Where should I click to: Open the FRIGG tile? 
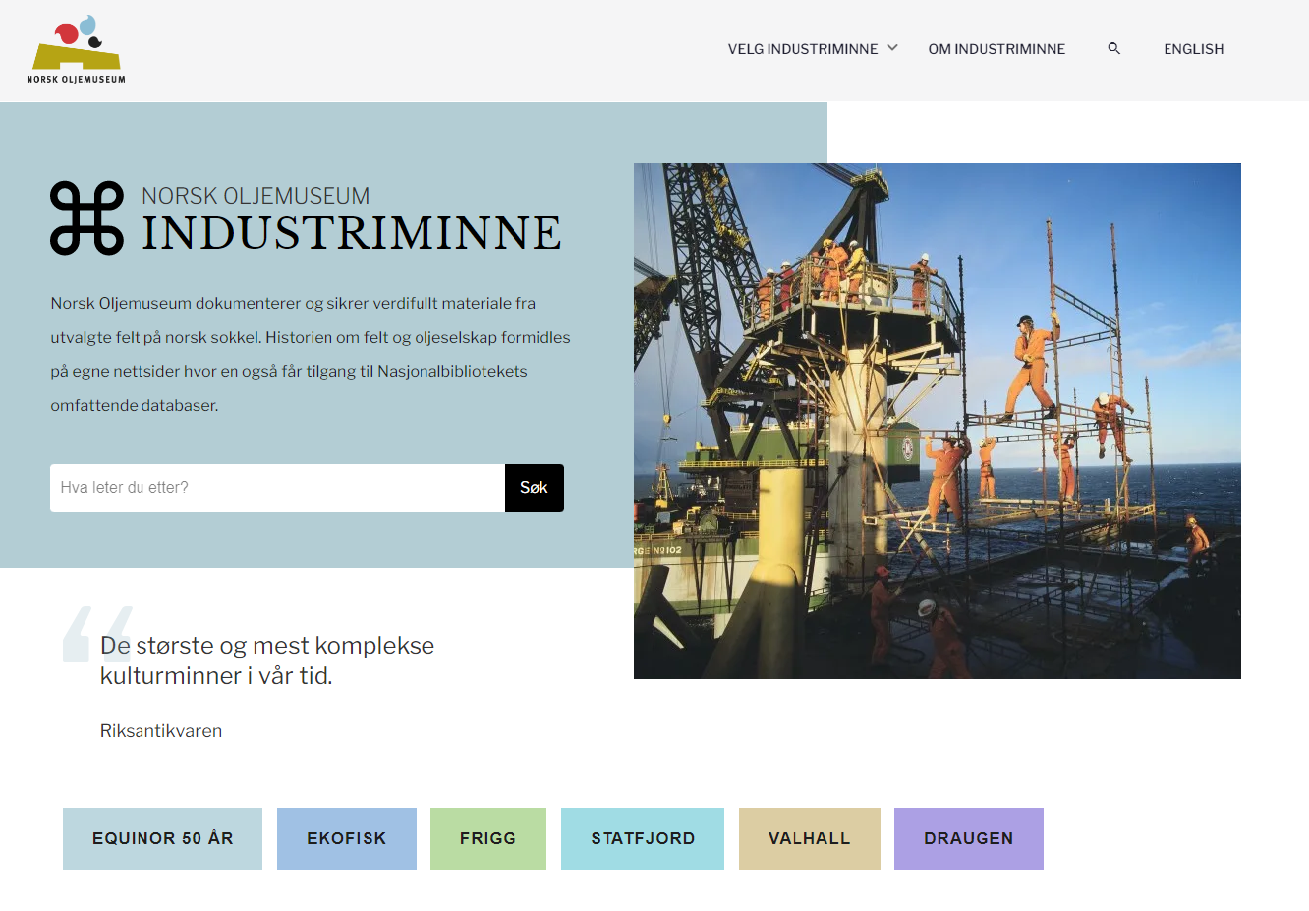point(488,839)
